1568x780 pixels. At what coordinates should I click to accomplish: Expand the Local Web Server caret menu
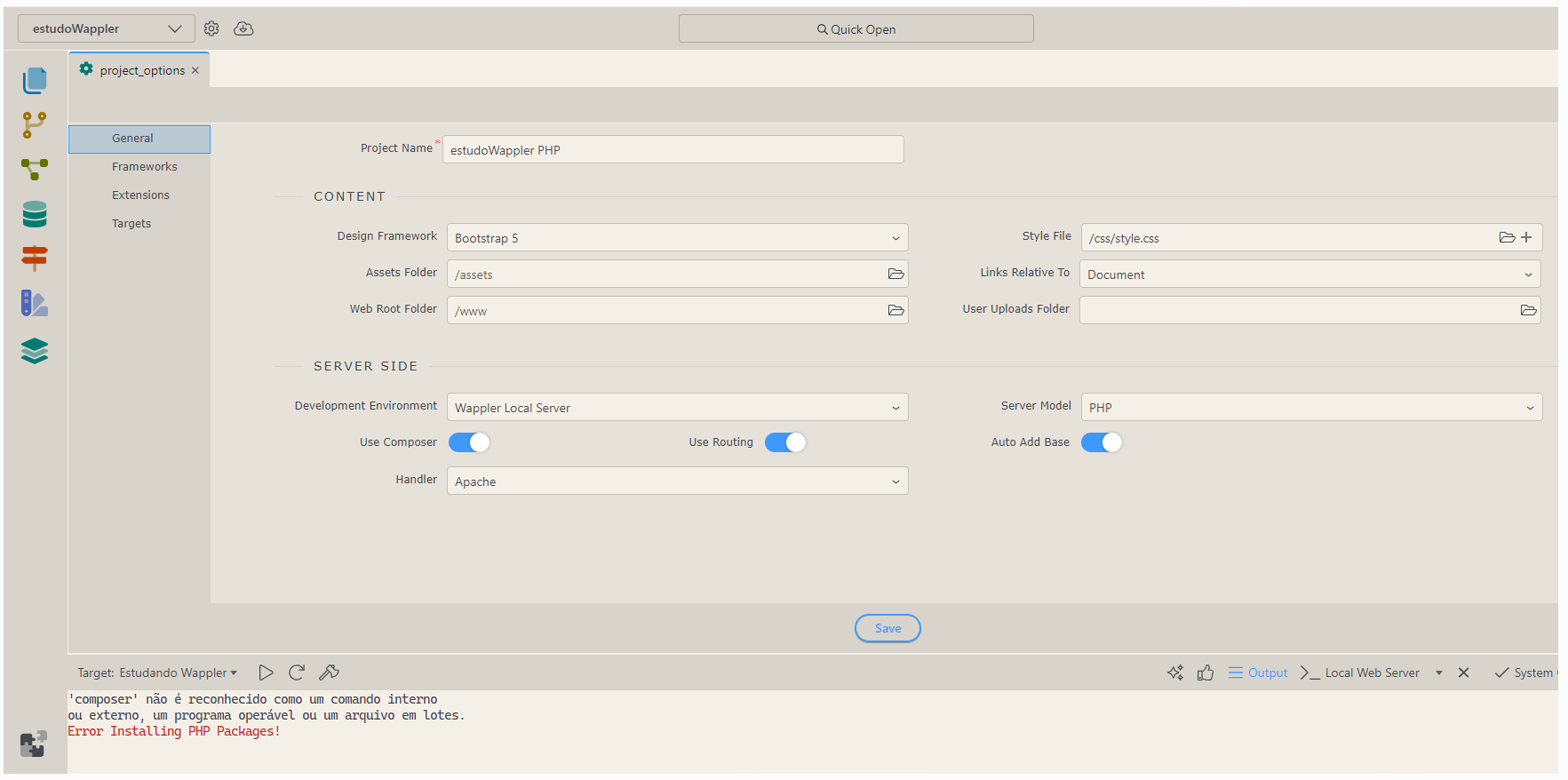1439,673
